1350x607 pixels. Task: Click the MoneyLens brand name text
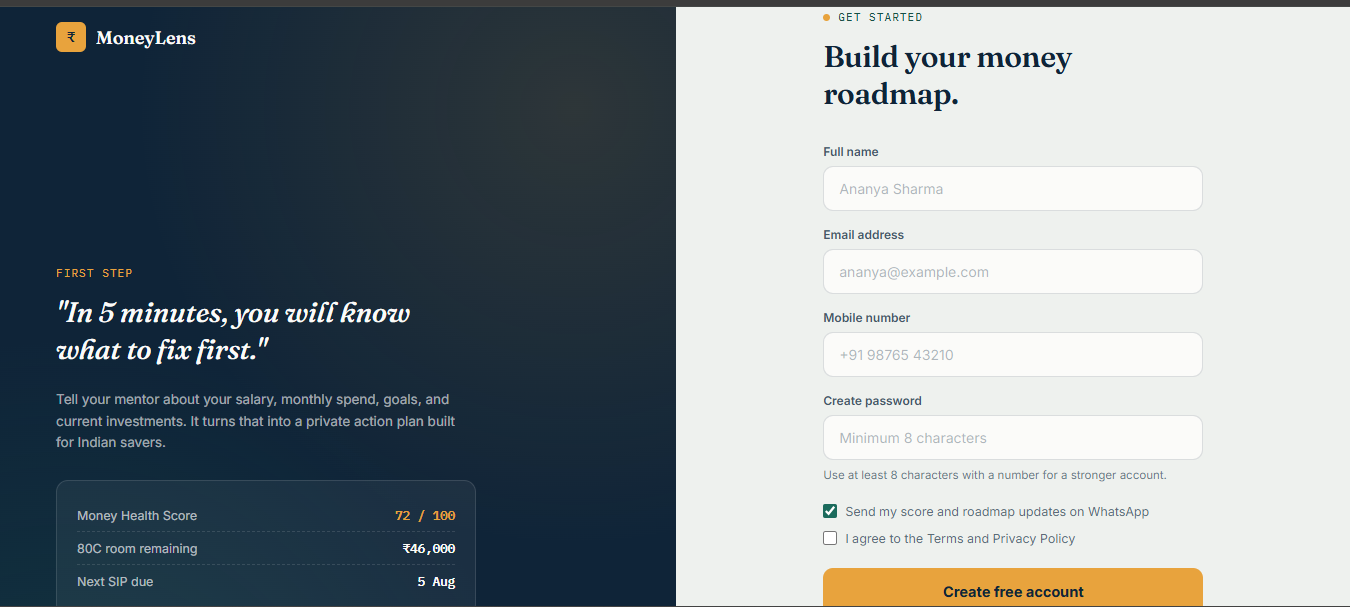(146, 39)
